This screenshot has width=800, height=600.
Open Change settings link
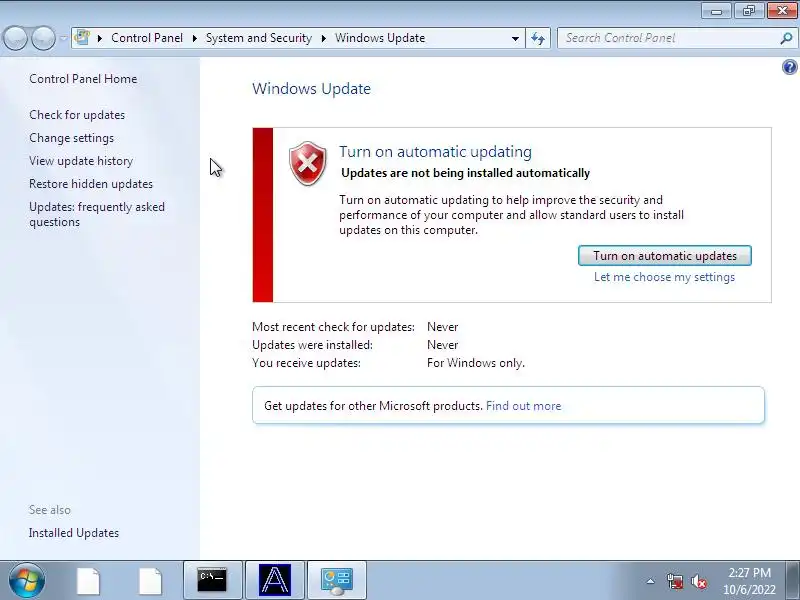point(71,138)
